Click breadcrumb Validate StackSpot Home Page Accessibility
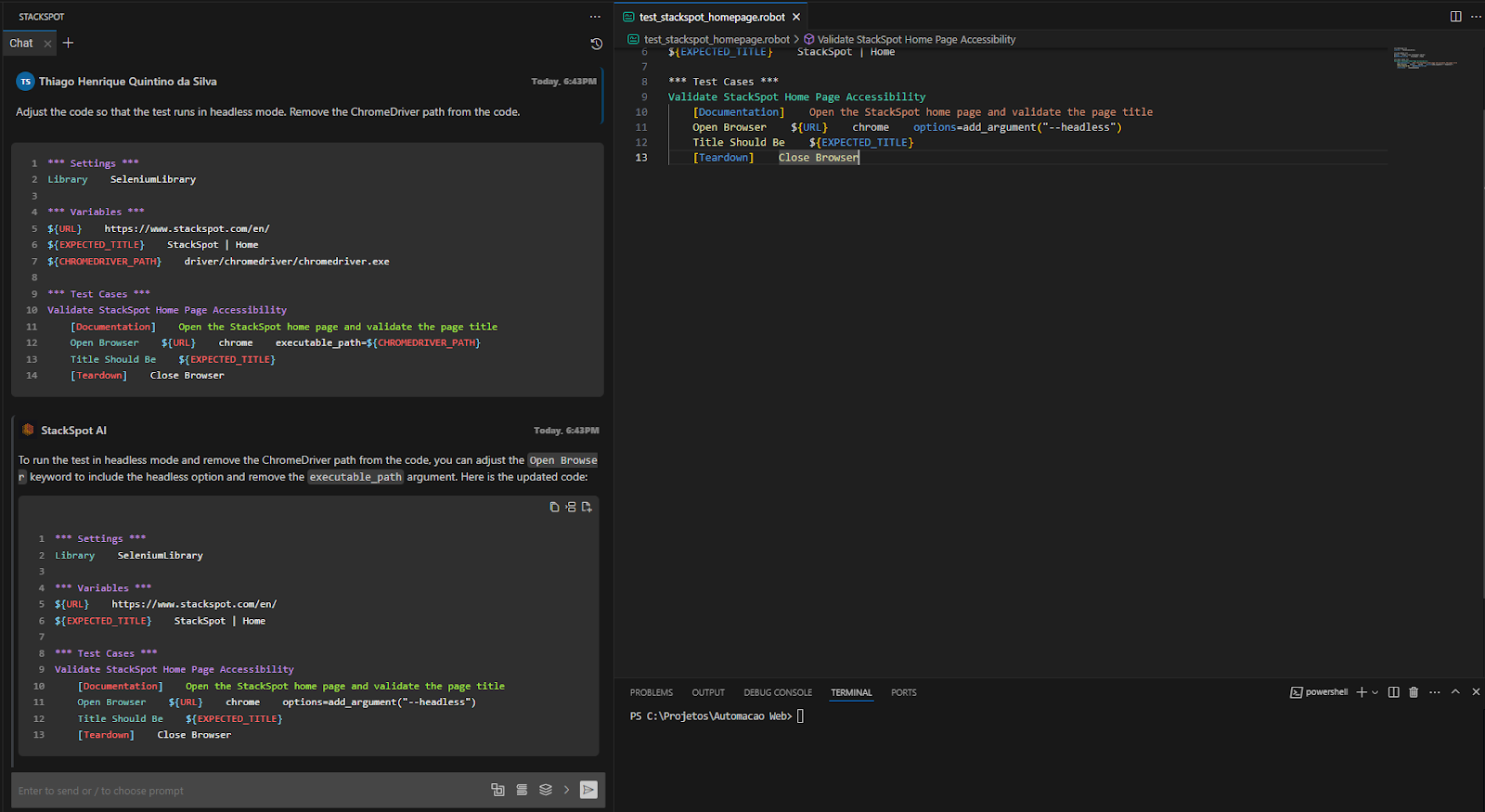The width and height of the screenshot is (1485, 812). tap(916, 39)
